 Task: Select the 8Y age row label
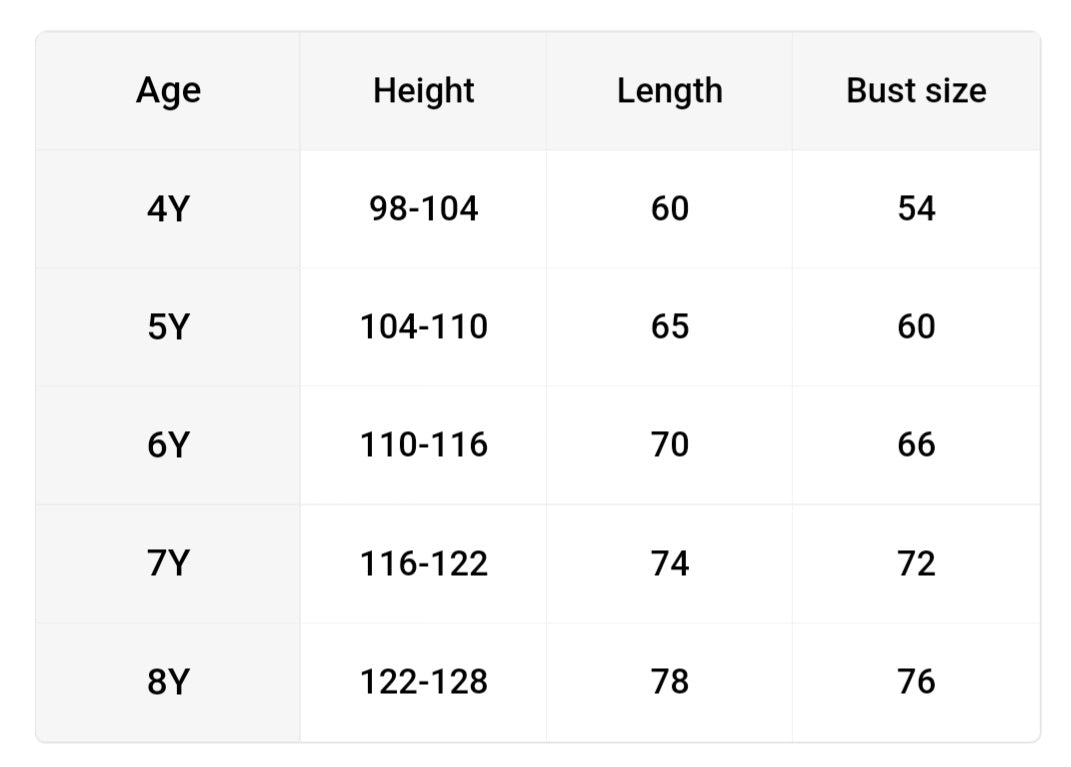click(x=168, y=682)
